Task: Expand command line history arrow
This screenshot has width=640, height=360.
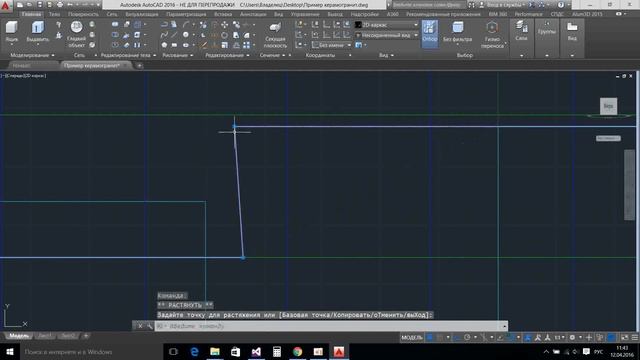Action: (504, 326)
